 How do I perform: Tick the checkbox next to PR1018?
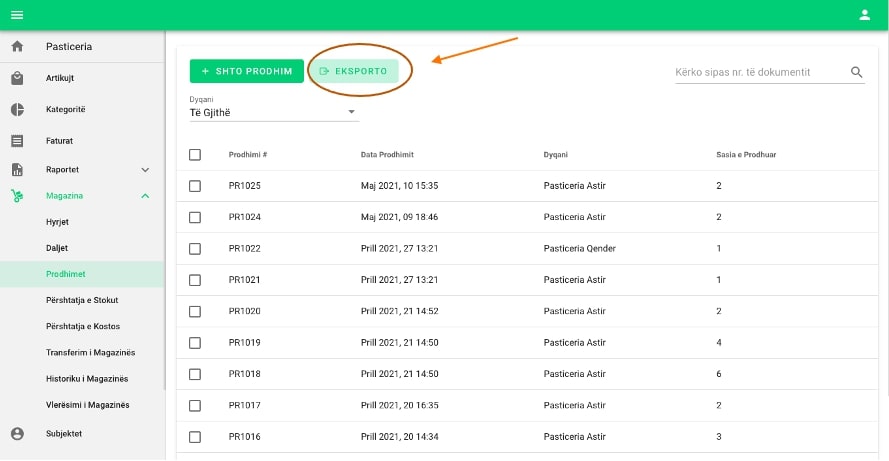pyautogui.click(x=195, y=374)
